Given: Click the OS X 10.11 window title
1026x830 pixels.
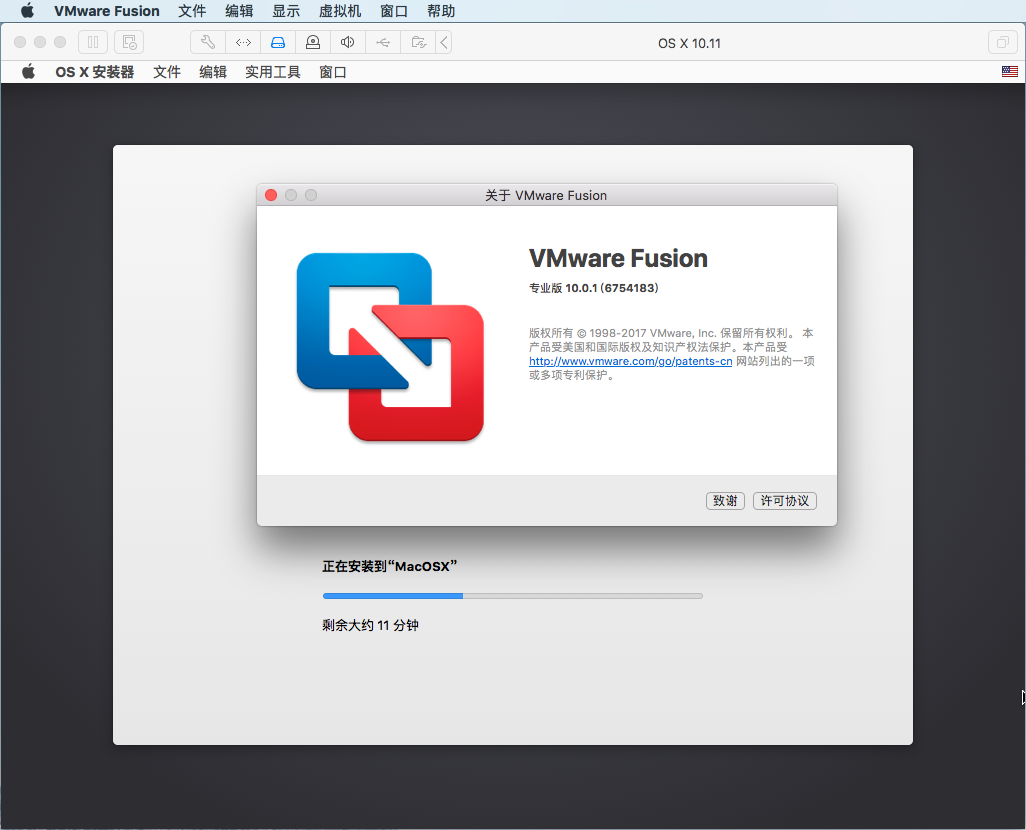Looking at the screenshot, I should pyautogui.click(x=689, y=43).
